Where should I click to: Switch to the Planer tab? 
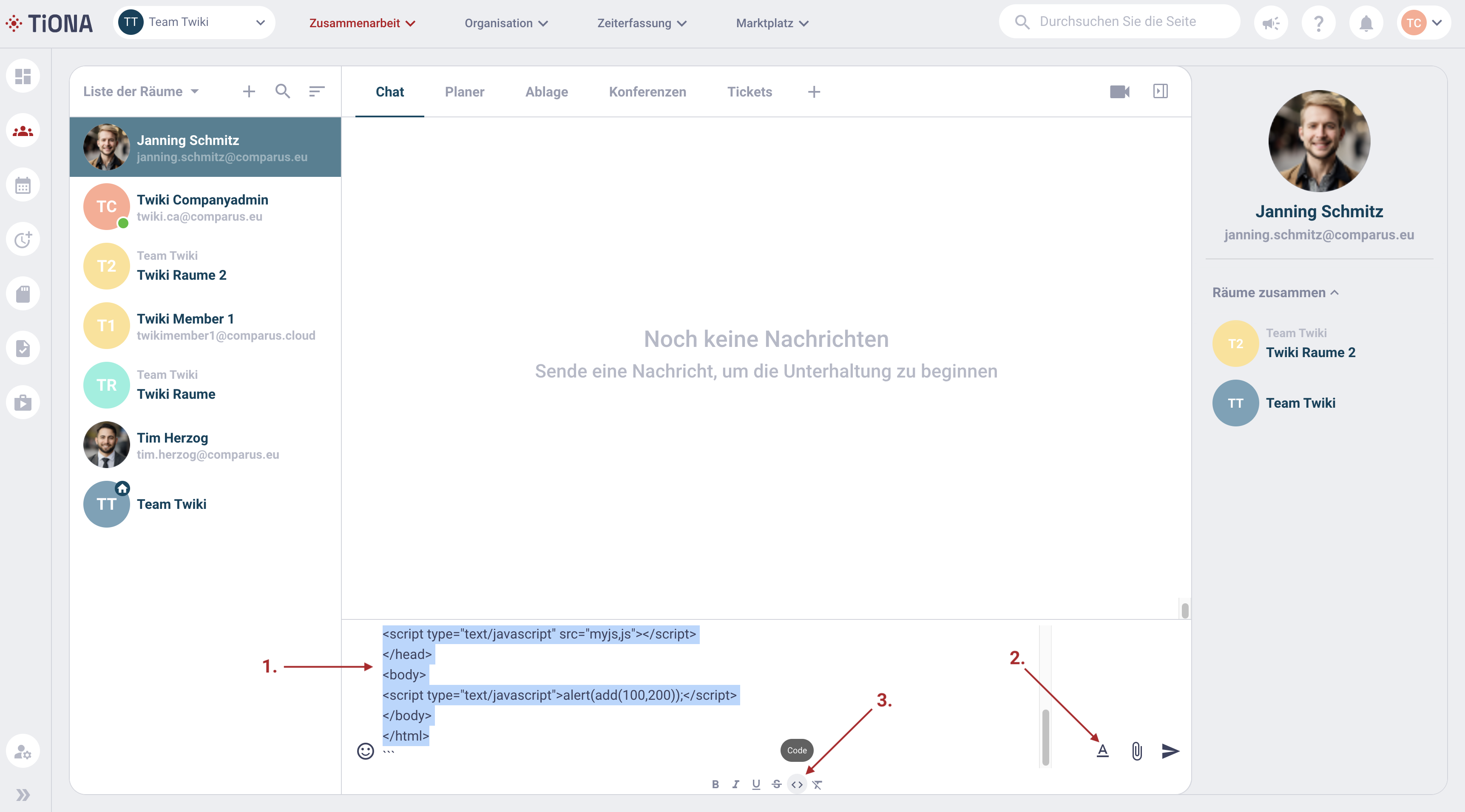[x=464, y=91]
